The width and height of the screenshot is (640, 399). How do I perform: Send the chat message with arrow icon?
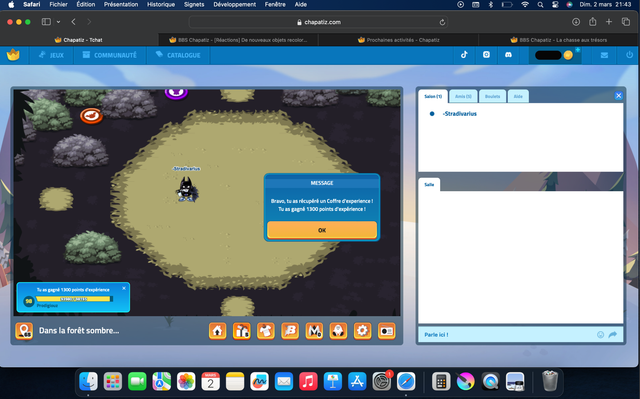click(x=613, y=335)
